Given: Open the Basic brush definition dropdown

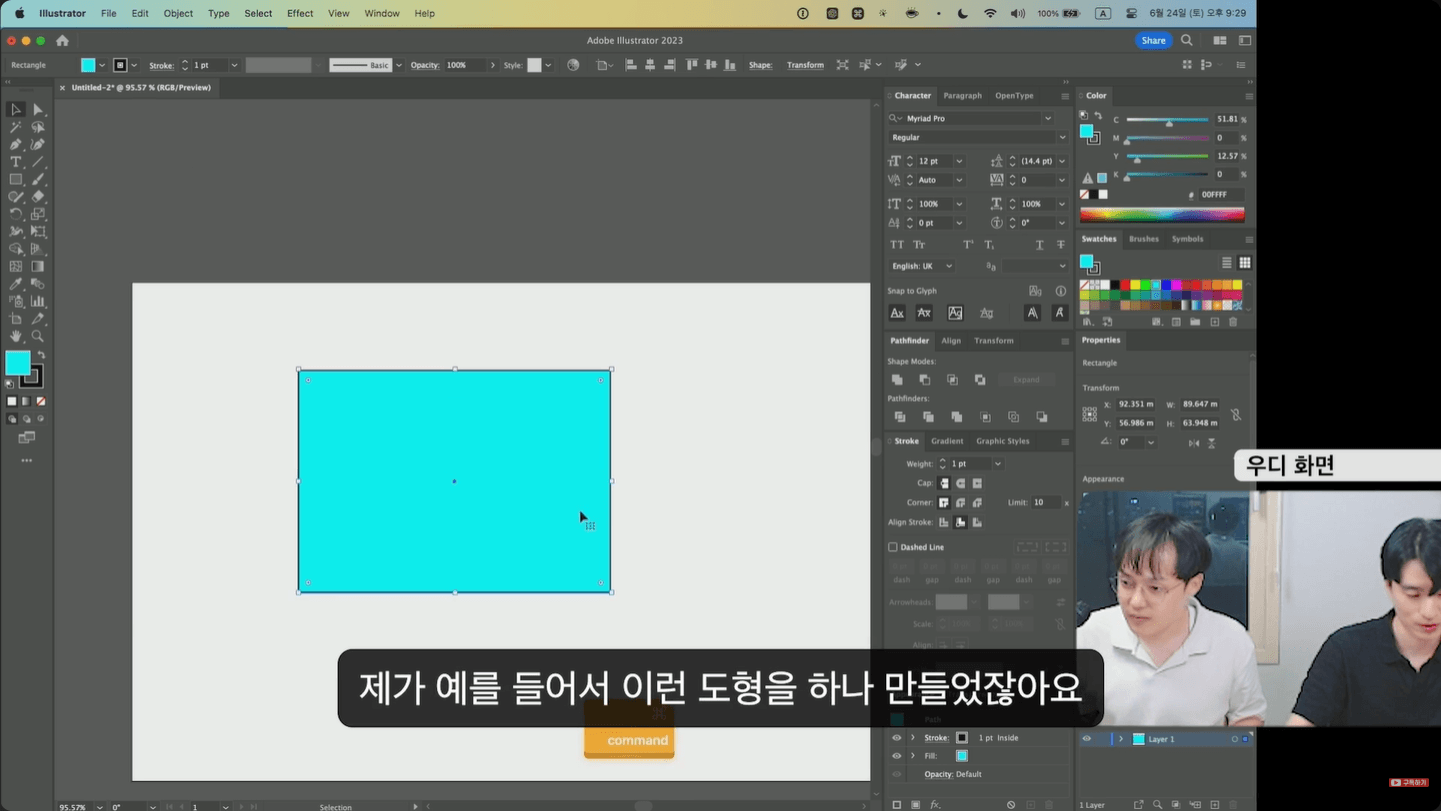Looking at the screenshot, I should [399, 65].
